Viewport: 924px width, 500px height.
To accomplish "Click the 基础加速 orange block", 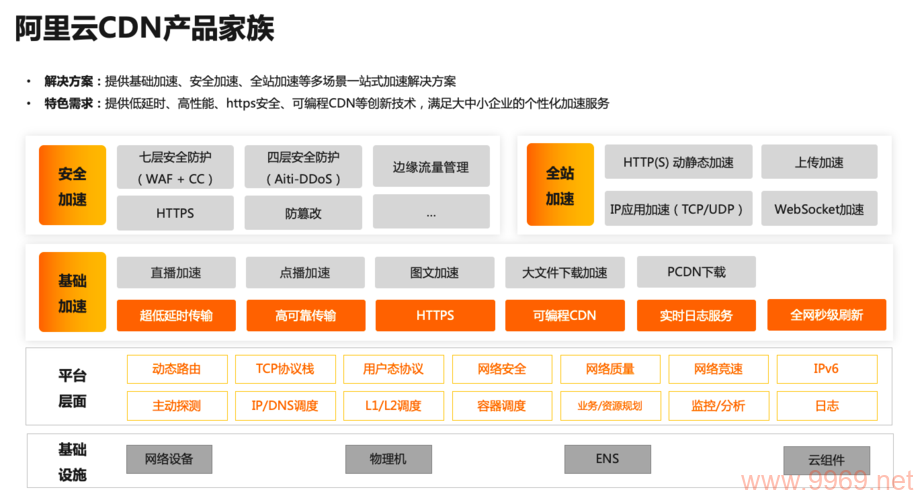I will [72, 292].
